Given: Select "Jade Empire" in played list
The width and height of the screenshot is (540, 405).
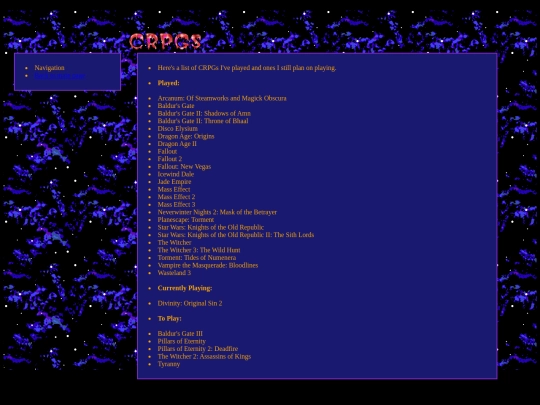Looking at the screenshot, I should coord(174,181).
